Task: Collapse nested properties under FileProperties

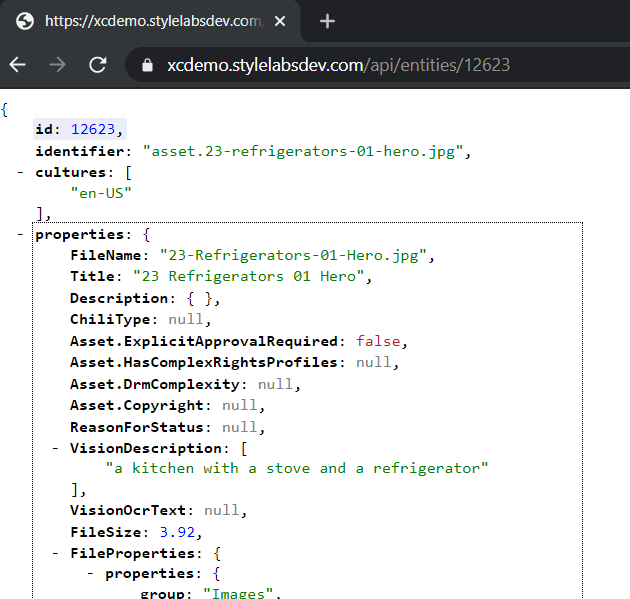Action: (x=90, y=573)
